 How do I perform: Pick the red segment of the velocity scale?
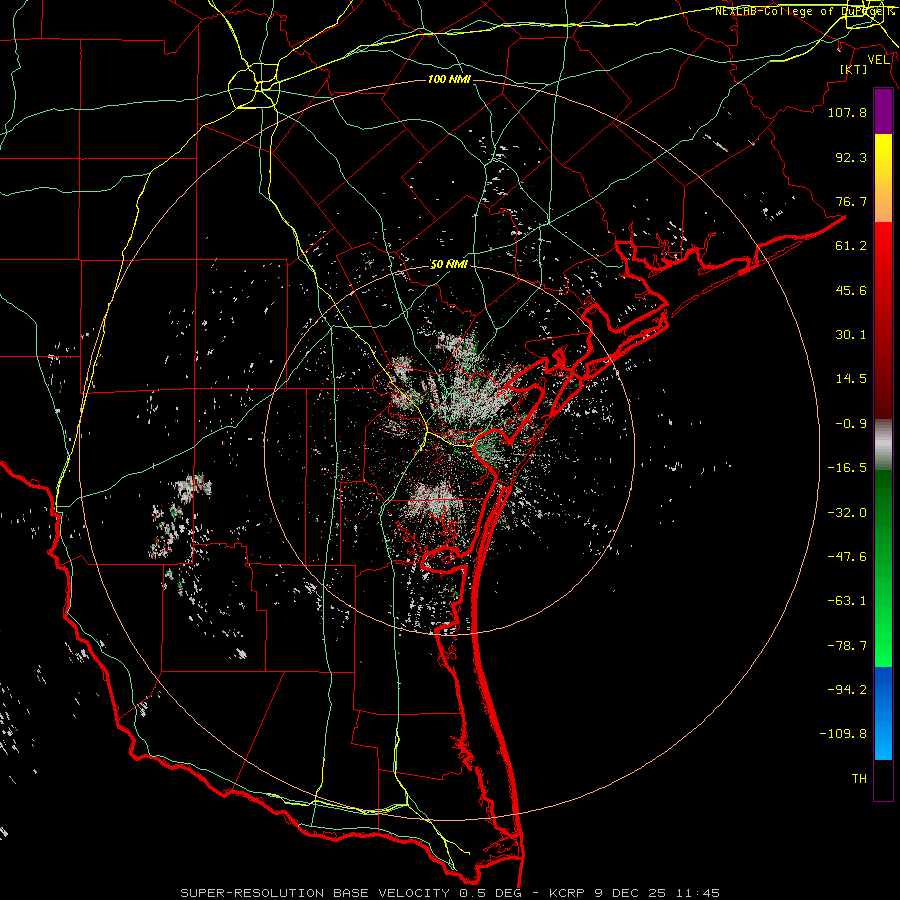point(883,320)
